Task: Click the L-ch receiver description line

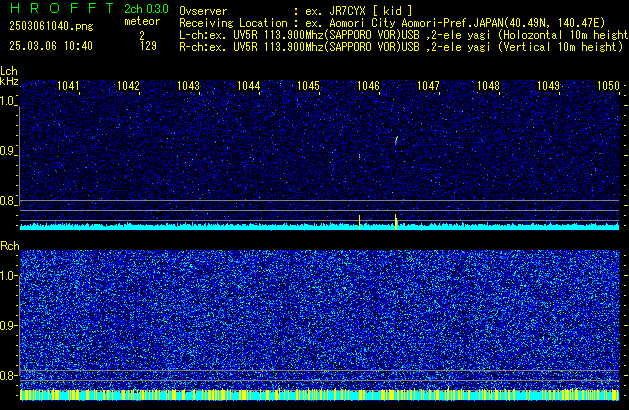Action: click(x=404, y=35)
